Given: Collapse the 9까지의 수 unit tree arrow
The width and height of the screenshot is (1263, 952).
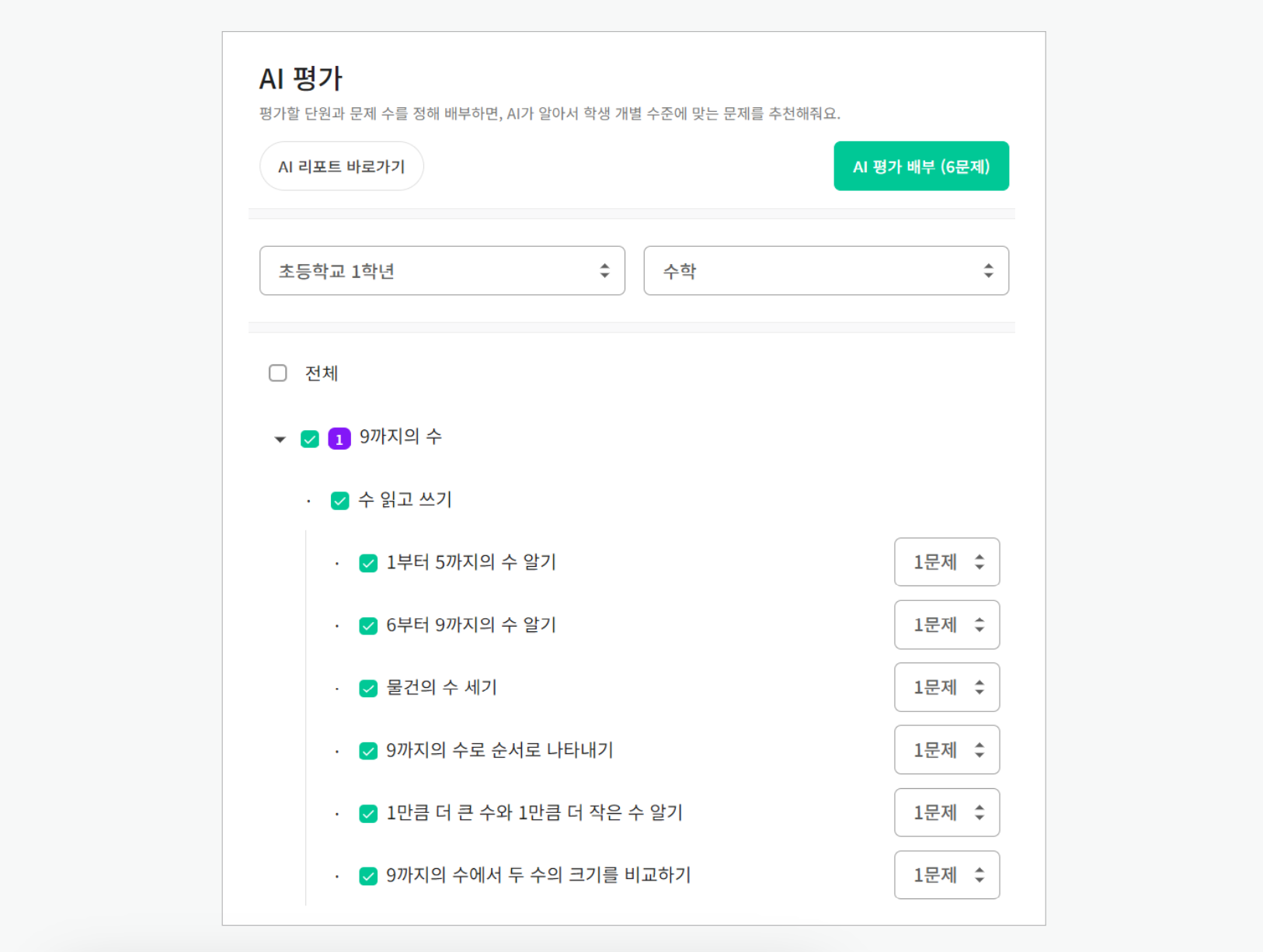Looking at the screenshot, I should tap(280, 440).
